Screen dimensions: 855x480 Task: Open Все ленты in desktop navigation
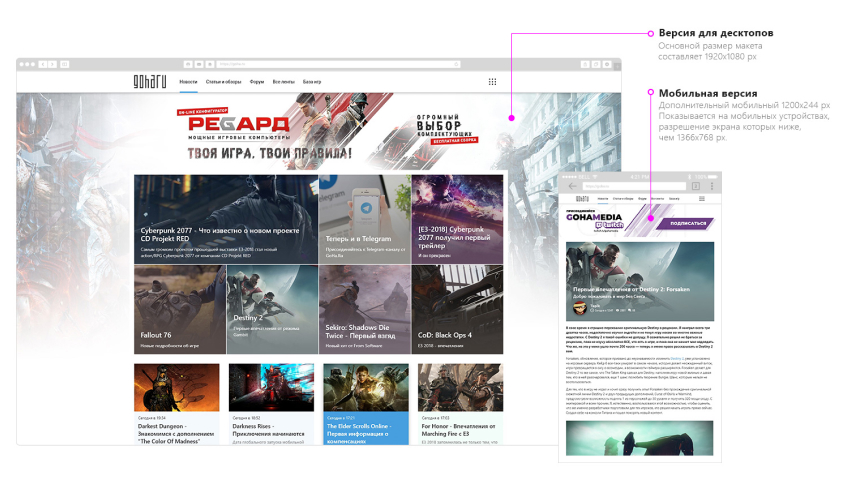pyautogui.click(x=284, y=82)
